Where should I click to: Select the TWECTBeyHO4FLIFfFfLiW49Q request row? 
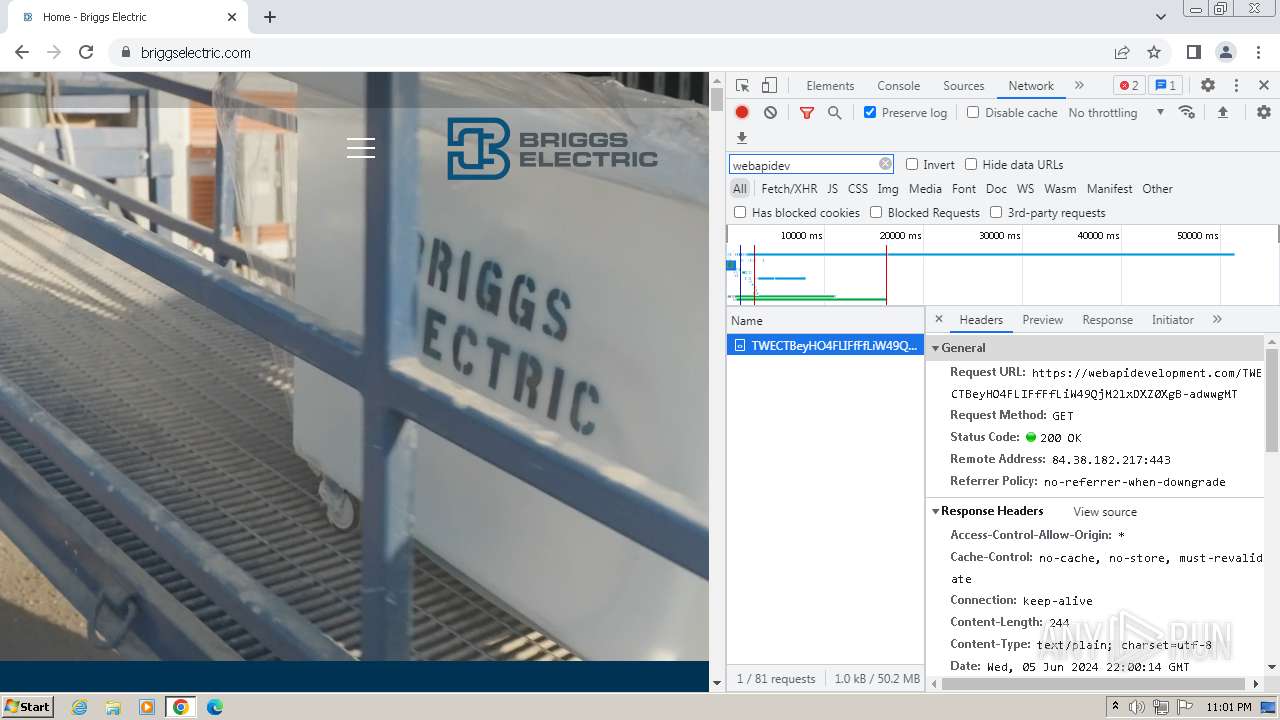click(825, 345)
